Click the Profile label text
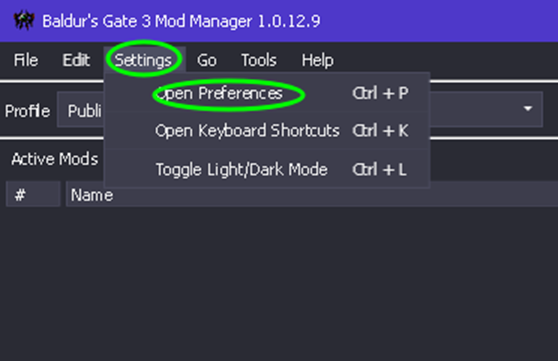This screenshot has height=361, width=558. tap(27, 111)
